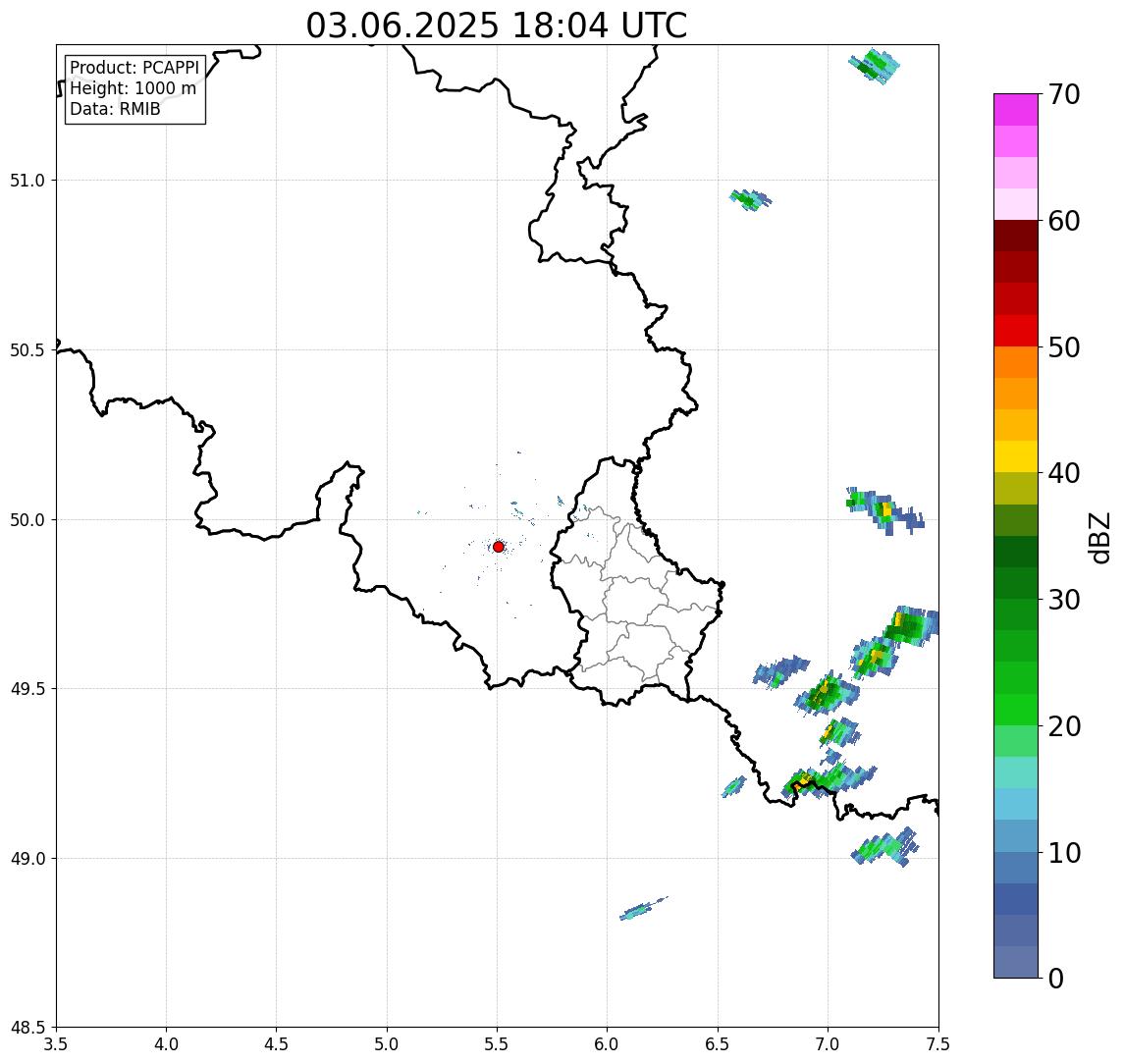
Task: Click the small echo near 51.0 latitude
Action: point(751,199)
